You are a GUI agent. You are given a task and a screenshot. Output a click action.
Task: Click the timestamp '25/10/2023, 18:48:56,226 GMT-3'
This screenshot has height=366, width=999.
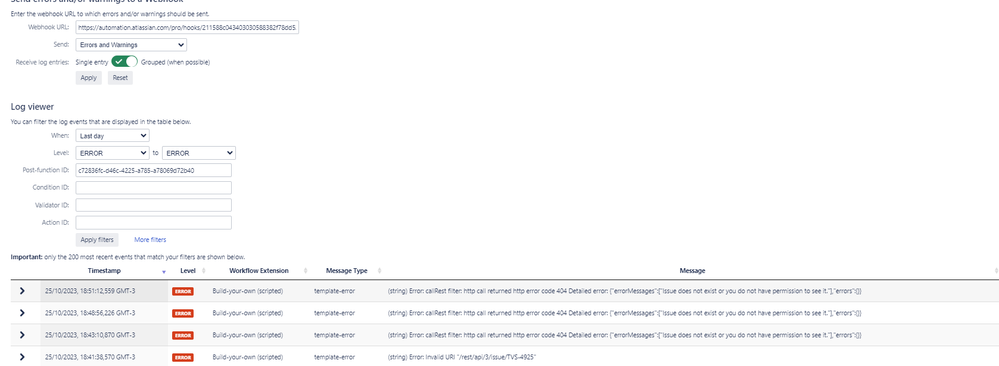[90, 313]
